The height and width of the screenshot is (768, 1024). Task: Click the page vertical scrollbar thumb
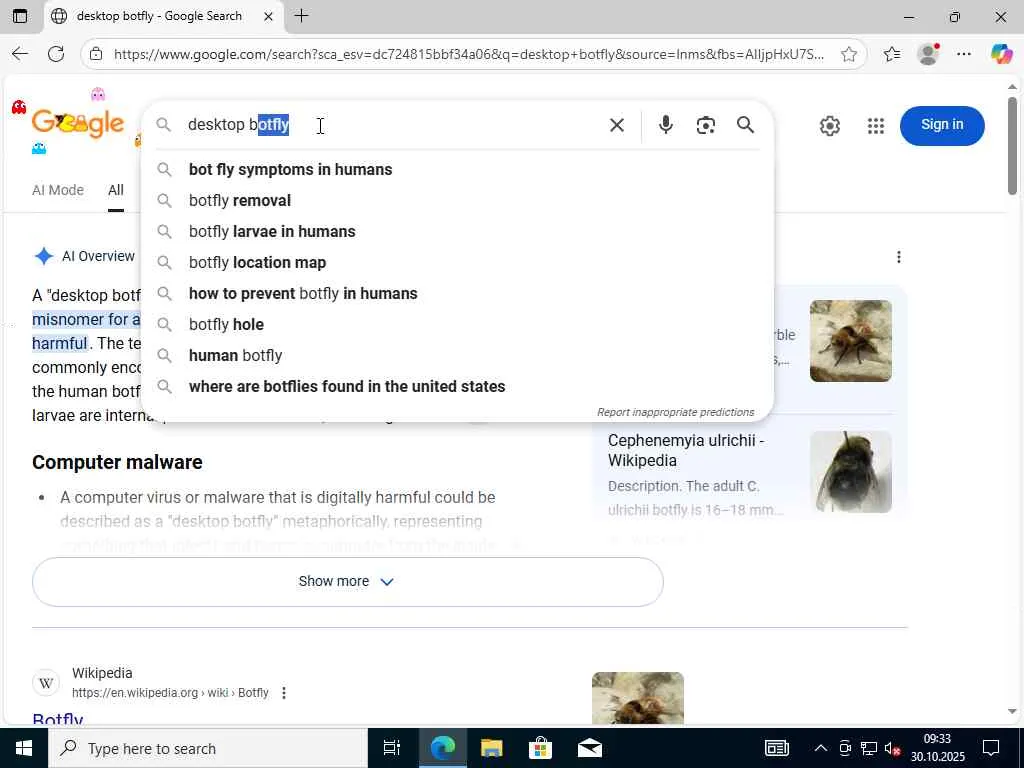(x=1012, y=145)
